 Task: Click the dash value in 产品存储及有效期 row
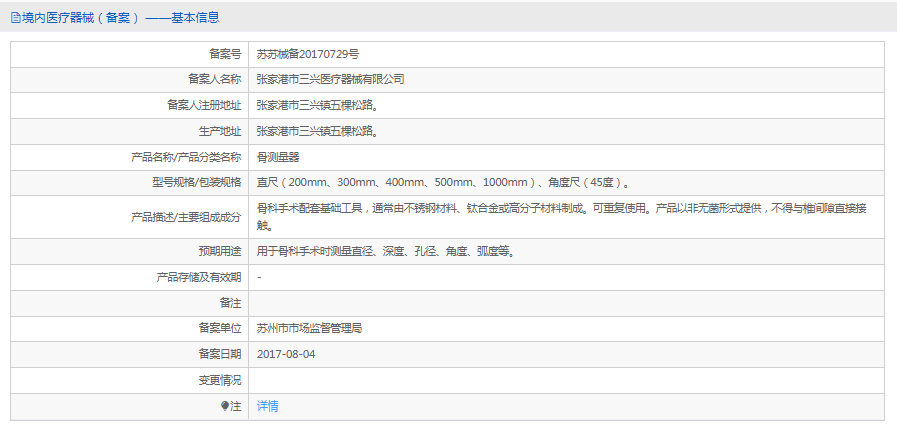click(260, 277)
